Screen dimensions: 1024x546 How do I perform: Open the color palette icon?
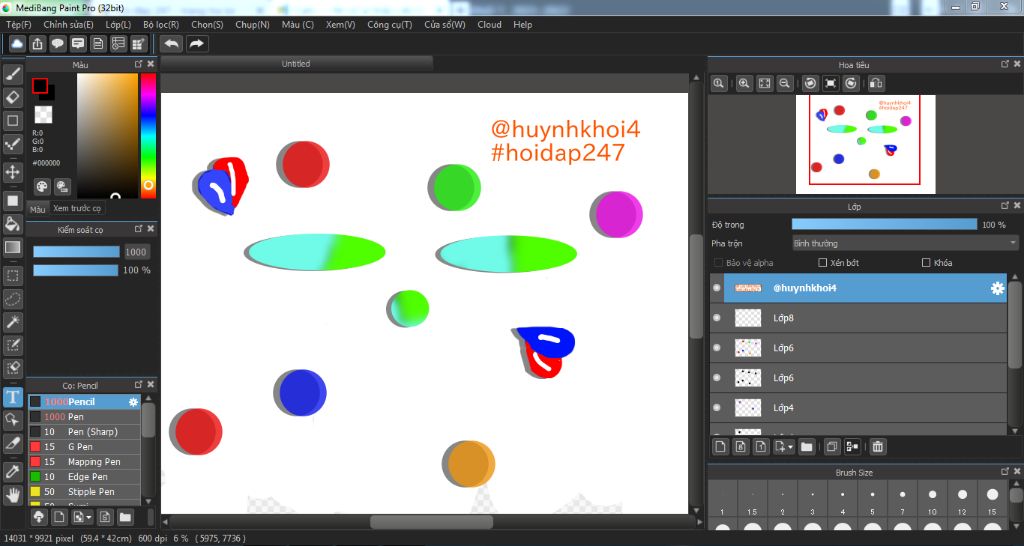pyautogui.click(x=42, y=187)
